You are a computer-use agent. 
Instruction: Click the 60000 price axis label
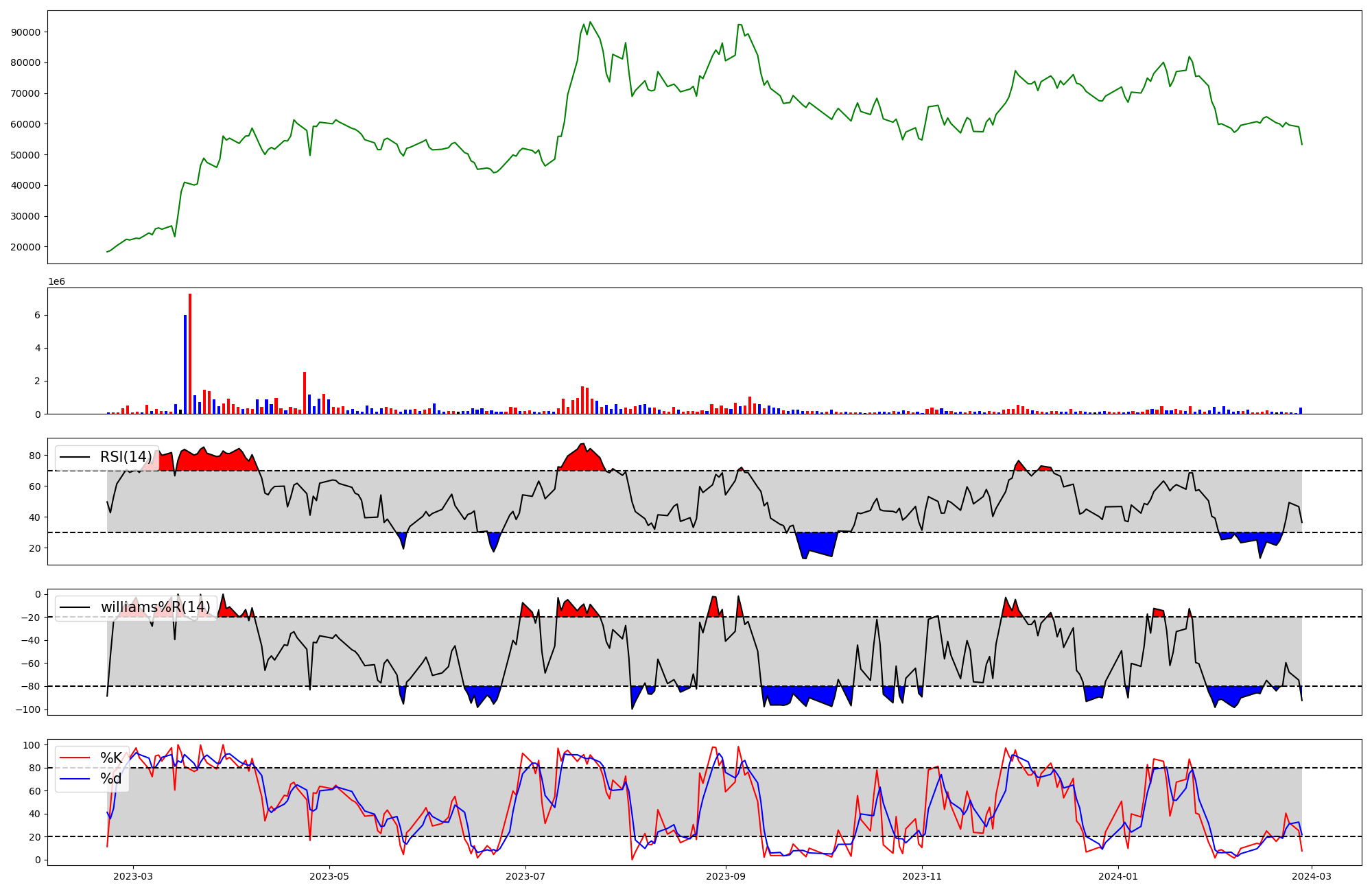[26, 124]
